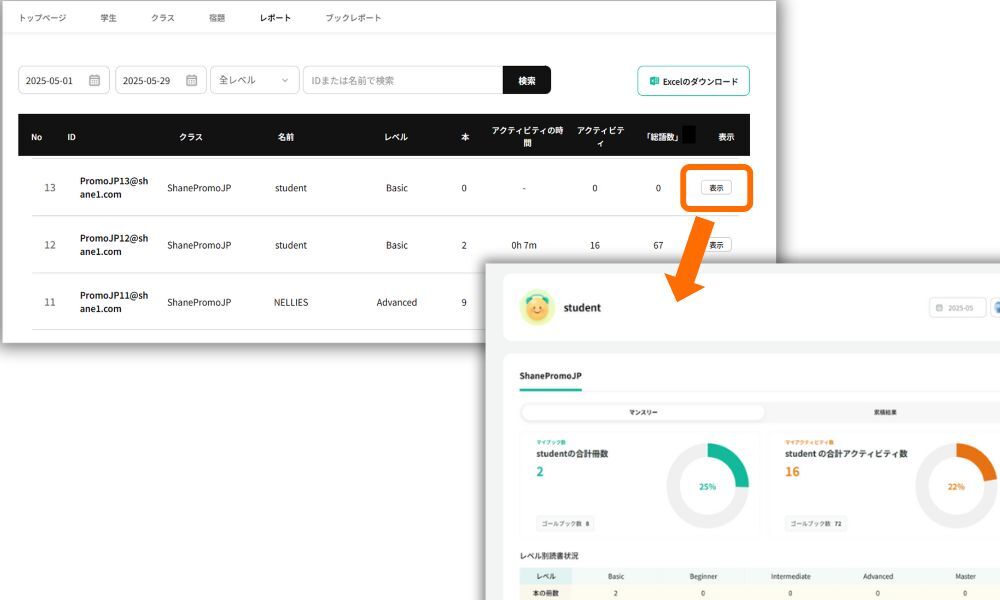The width and height of the screenshot is (1000, 600).
Task: Click the Excel icon on download button
Action: click(x=654, y=81)
